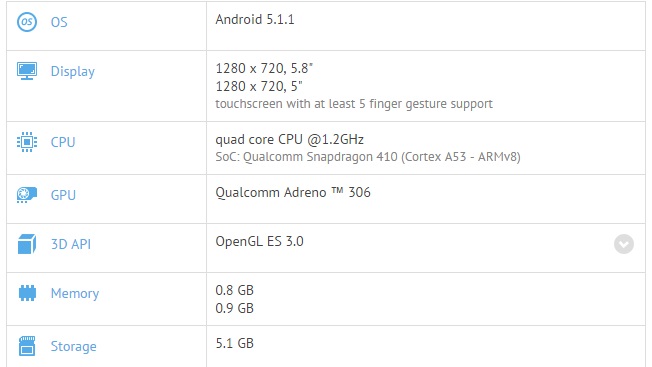Open the Display label link
This screenshot has width=652, height=367.
point(73,71)
